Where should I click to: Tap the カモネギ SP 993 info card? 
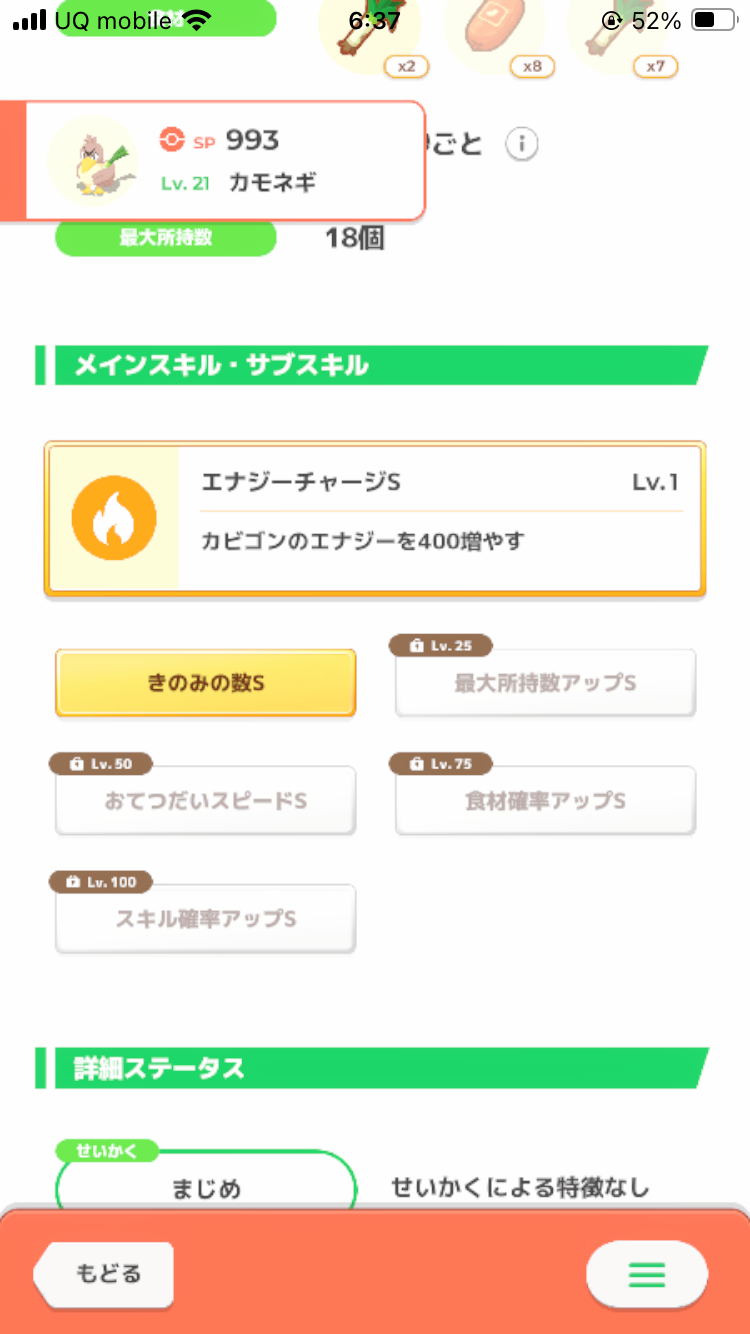tap(213, 161)
